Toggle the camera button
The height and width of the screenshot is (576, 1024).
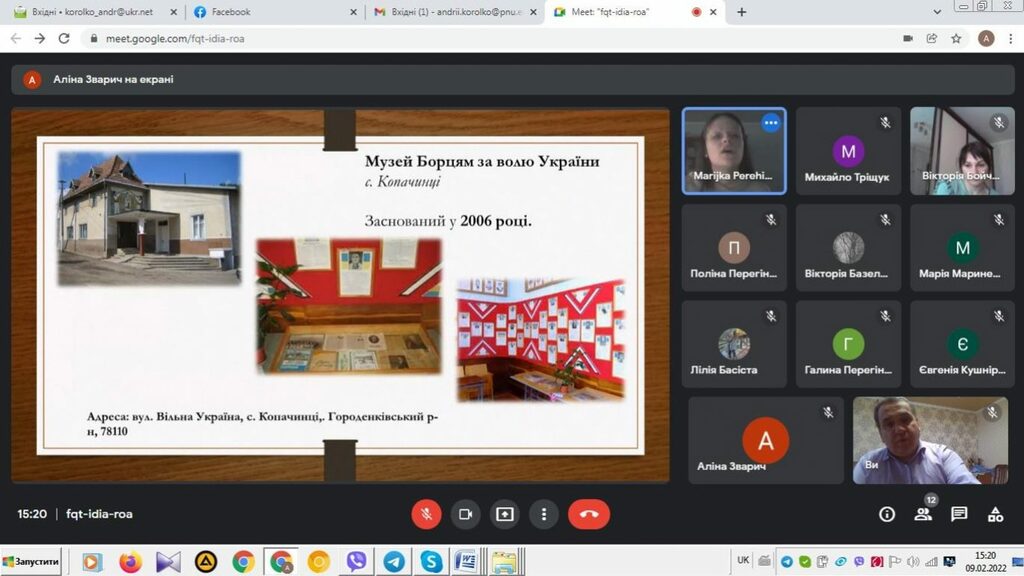pos(465,514)
